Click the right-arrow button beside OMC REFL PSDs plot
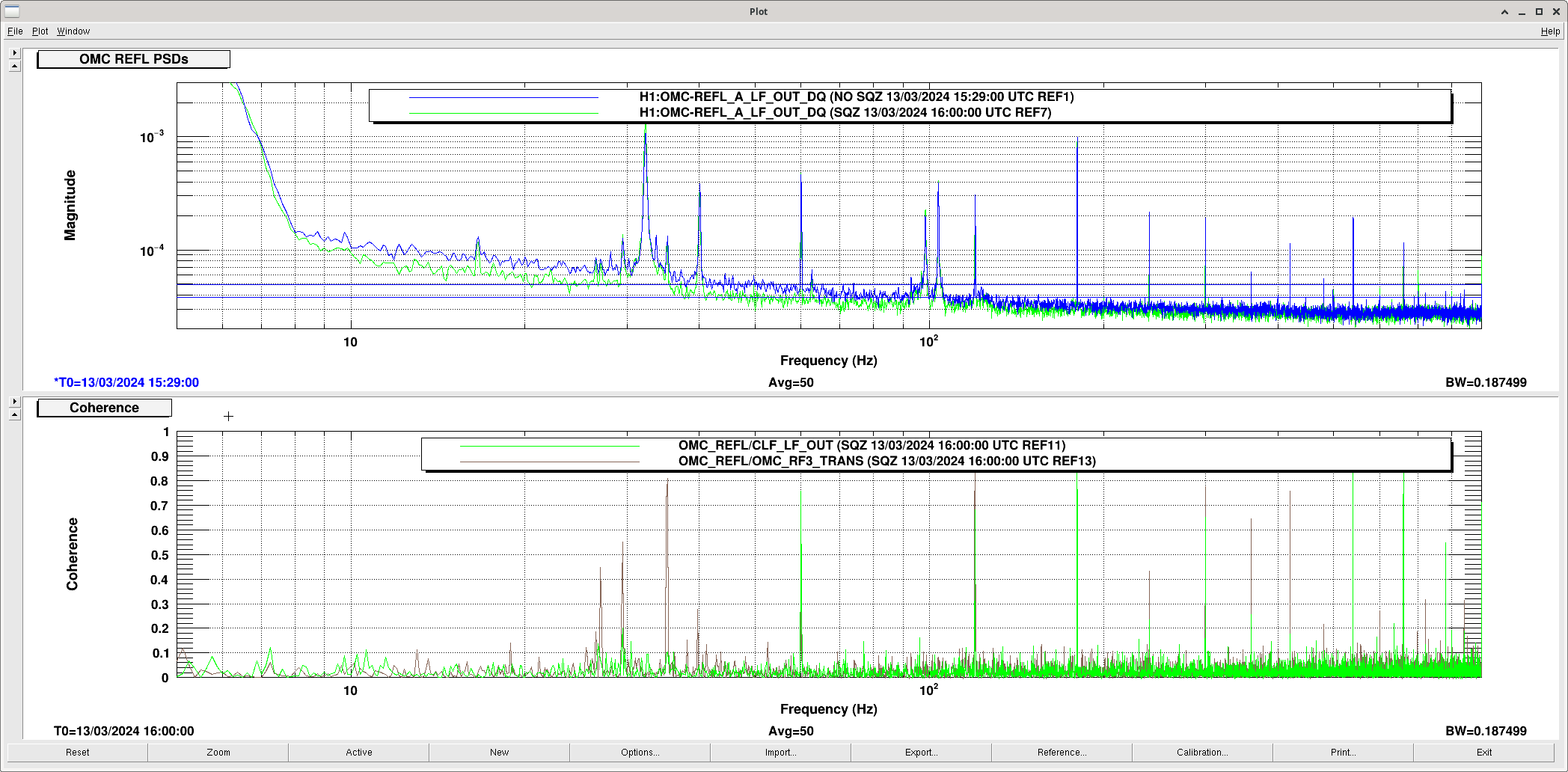This screenshot has width=1568, height=772. [x=14, y=53]
